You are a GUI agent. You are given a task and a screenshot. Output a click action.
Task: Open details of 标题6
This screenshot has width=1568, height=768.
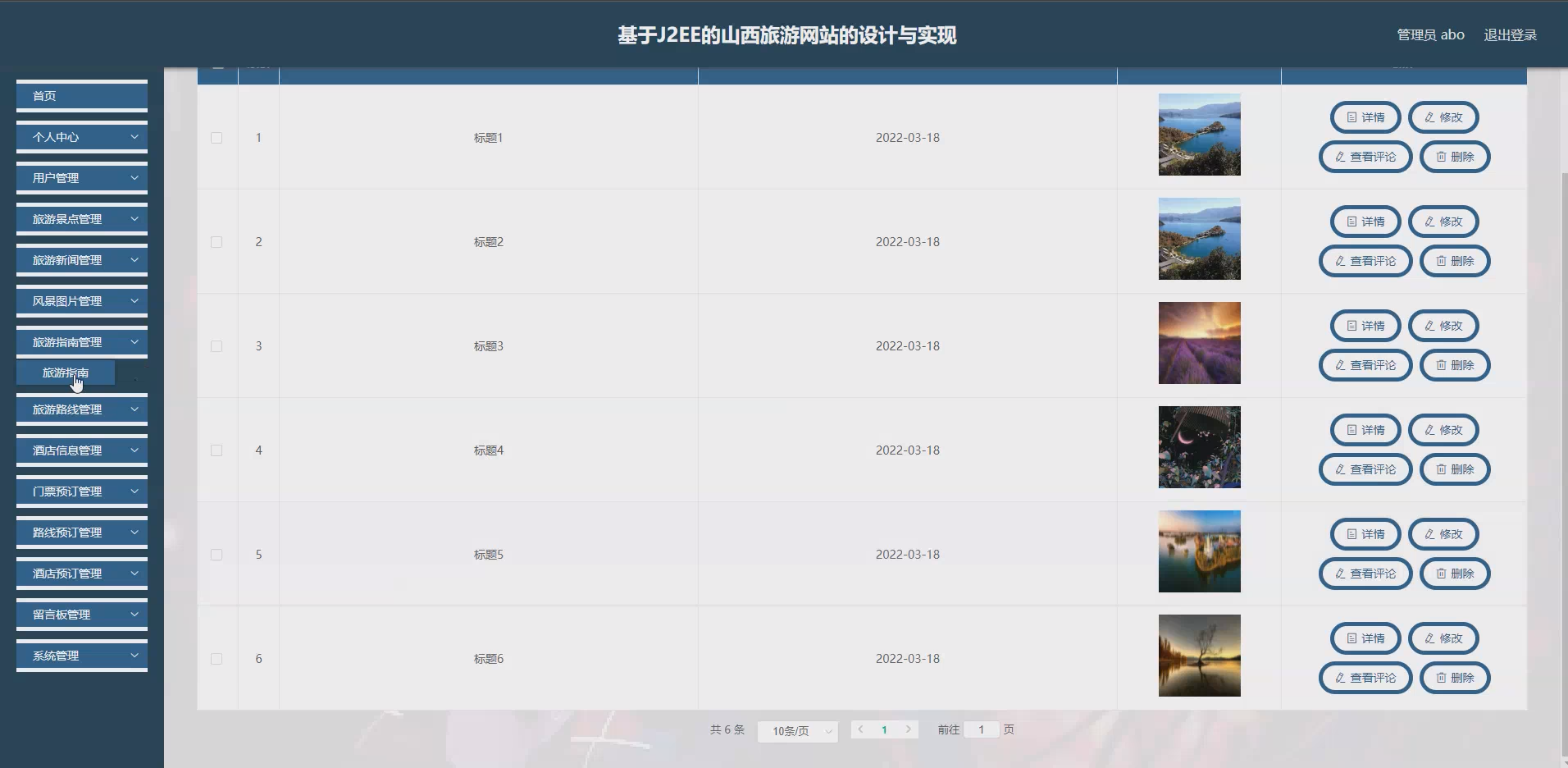point(1365,638)
